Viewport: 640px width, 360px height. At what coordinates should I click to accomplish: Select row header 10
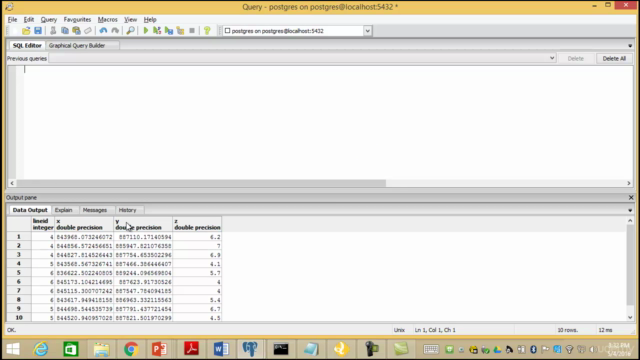[x=19, y=318]
